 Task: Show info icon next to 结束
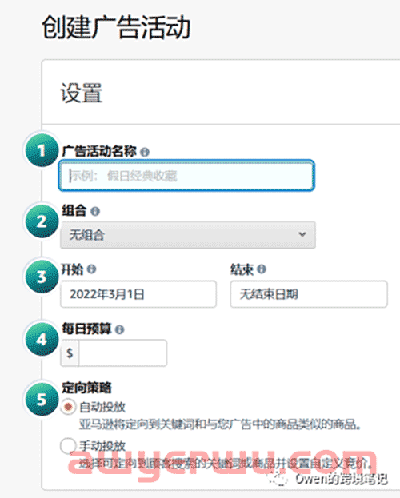point(262,269)
